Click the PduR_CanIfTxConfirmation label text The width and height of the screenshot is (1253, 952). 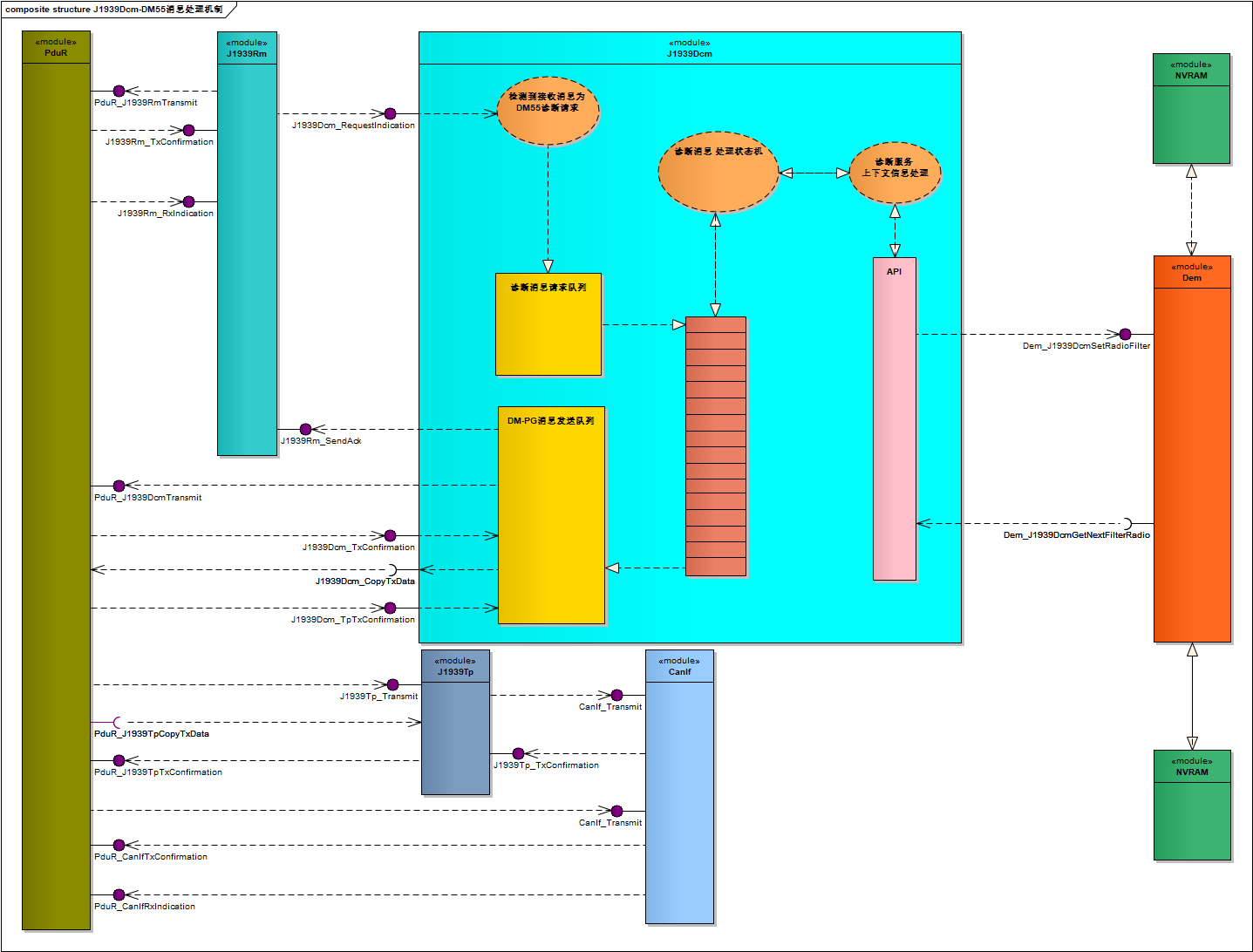tap(151, 857)
